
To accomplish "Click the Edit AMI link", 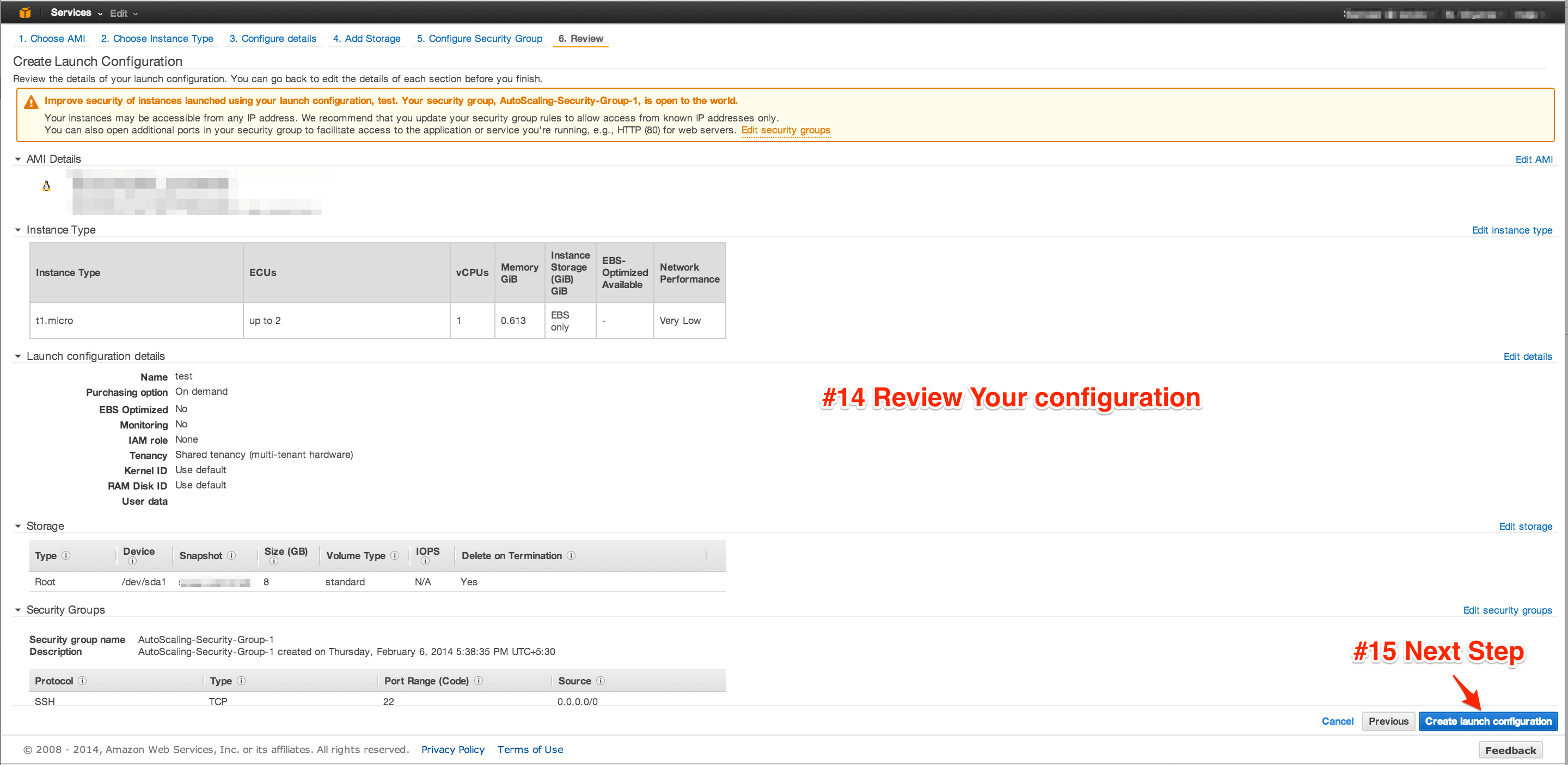I will coord(1534,160).
